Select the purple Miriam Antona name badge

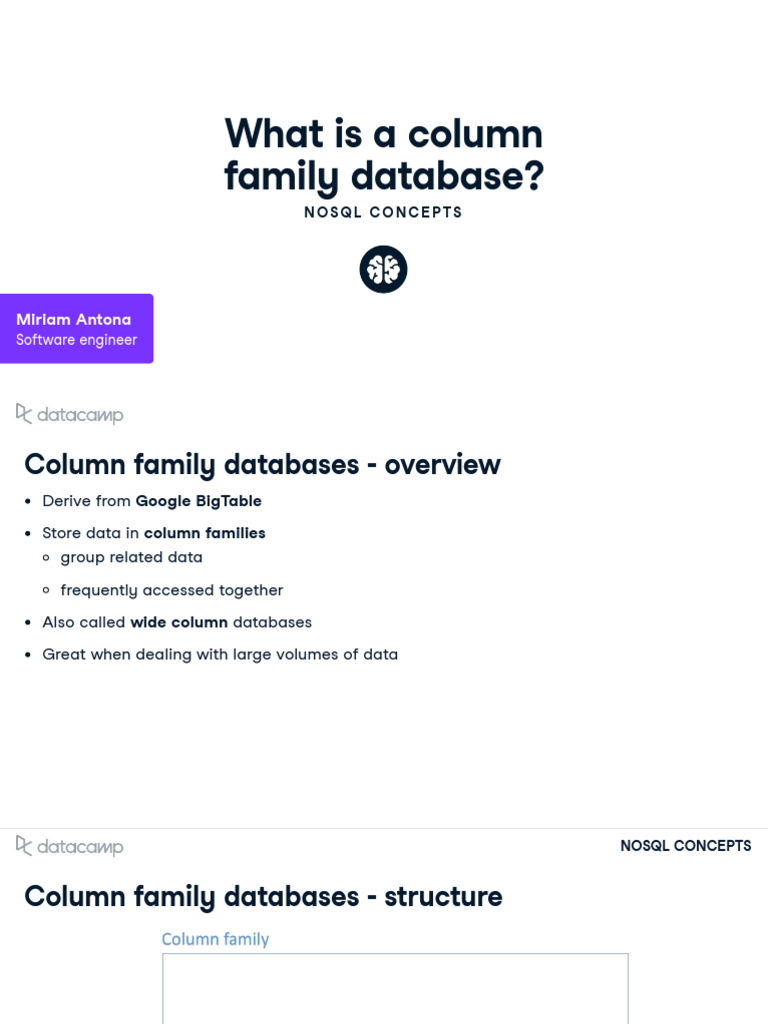click(76, 328)
